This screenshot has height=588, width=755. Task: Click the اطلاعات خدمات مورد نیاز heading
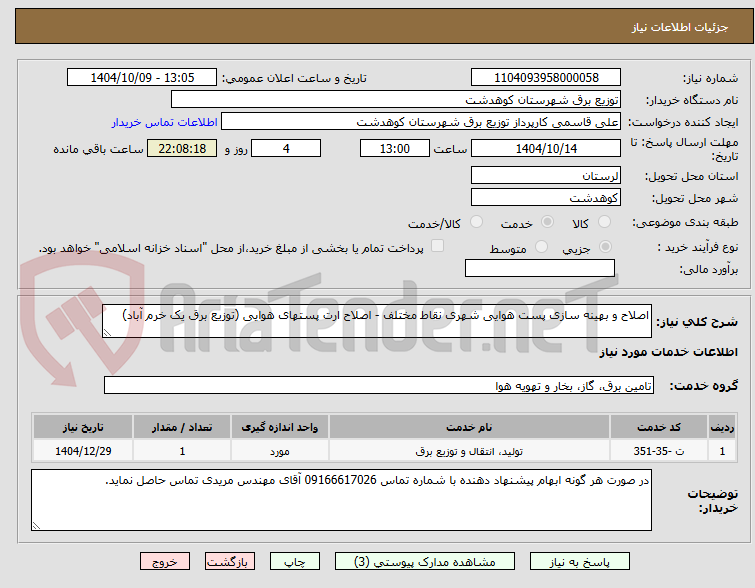[668, 353]
